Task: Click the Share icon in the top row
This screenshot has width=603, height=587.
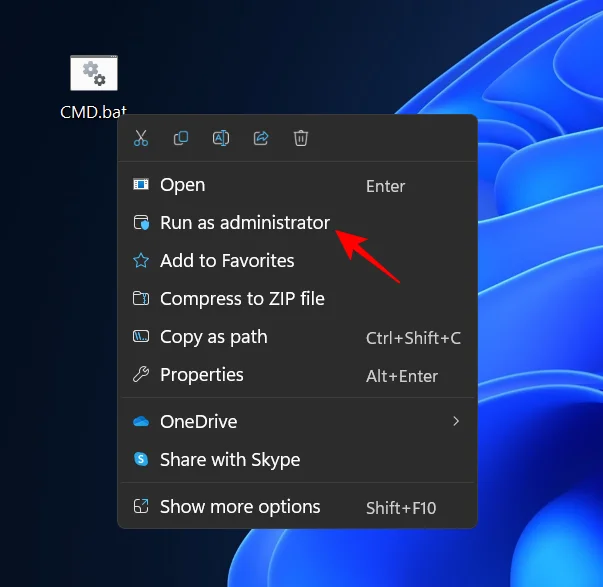Action: point(261,139)
